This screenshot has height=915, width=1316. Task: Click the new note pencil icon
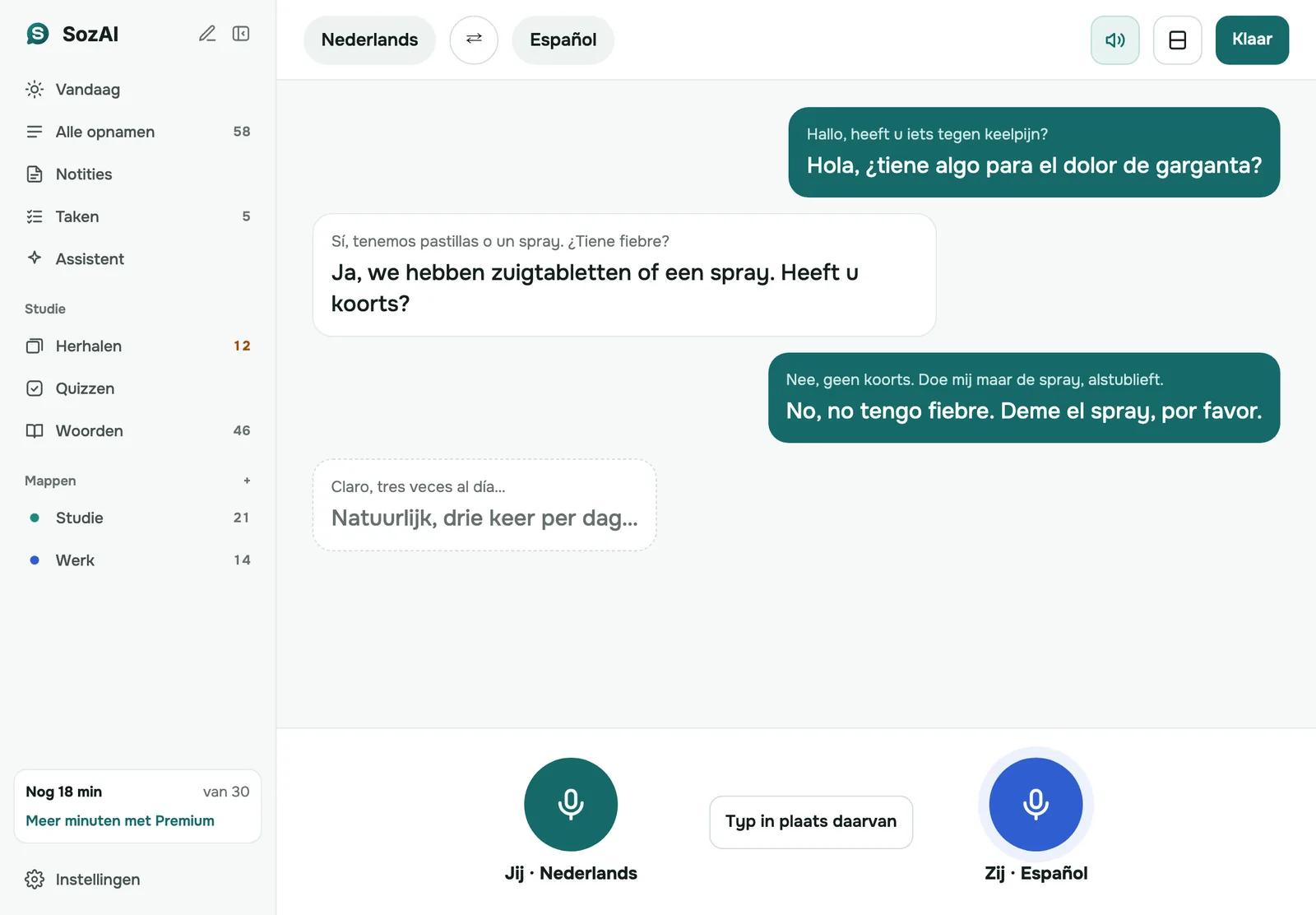point(207,34)
